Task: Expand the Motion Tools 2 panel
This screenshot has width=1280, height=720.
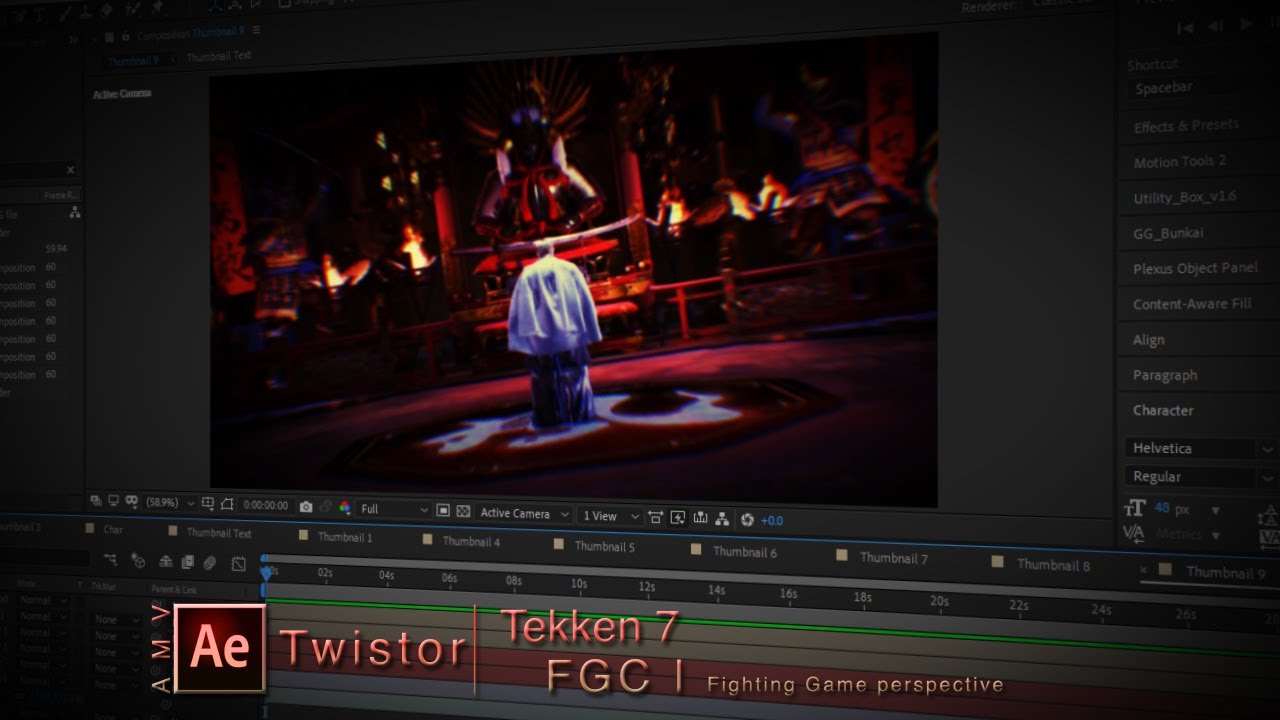Action: click(x=1179, y=161)
